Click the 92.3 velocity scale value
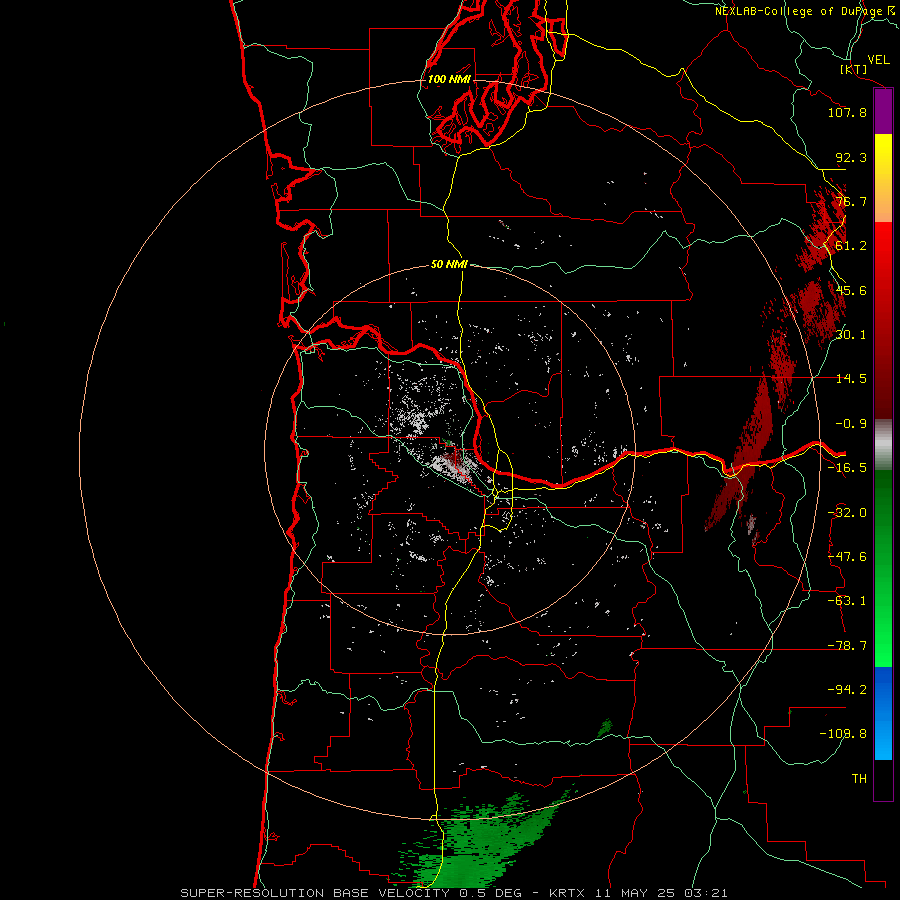The height and width of the screenshot is (900, 900). 851,157
